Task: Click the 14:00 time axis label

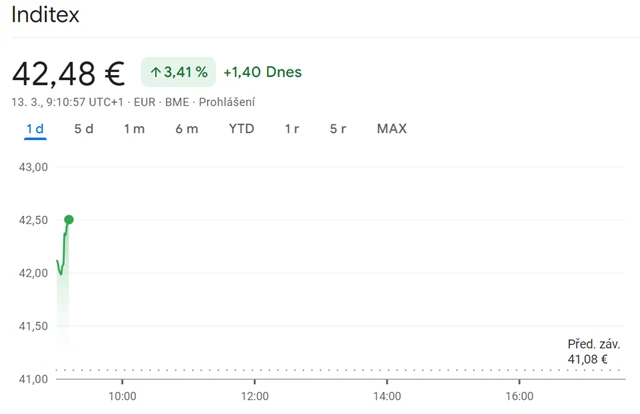Action: [x=387, y=396]
